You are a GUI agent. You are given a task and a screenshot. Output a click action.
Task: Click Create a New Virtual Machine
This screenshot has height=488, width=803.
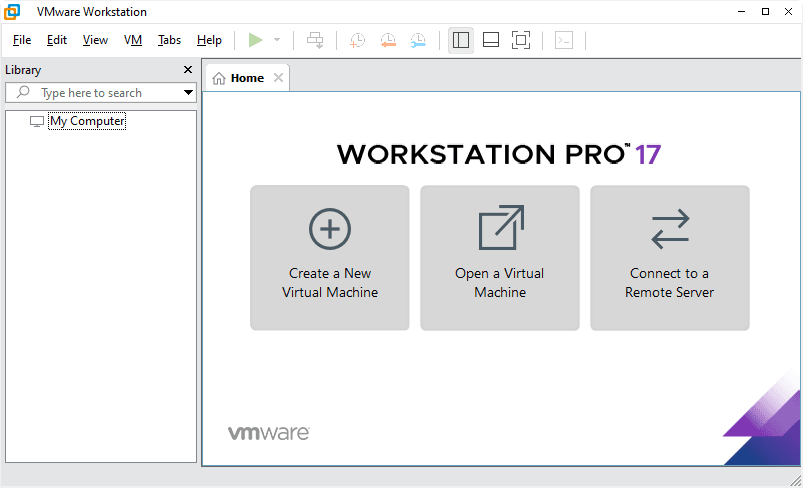coord(330,257)
